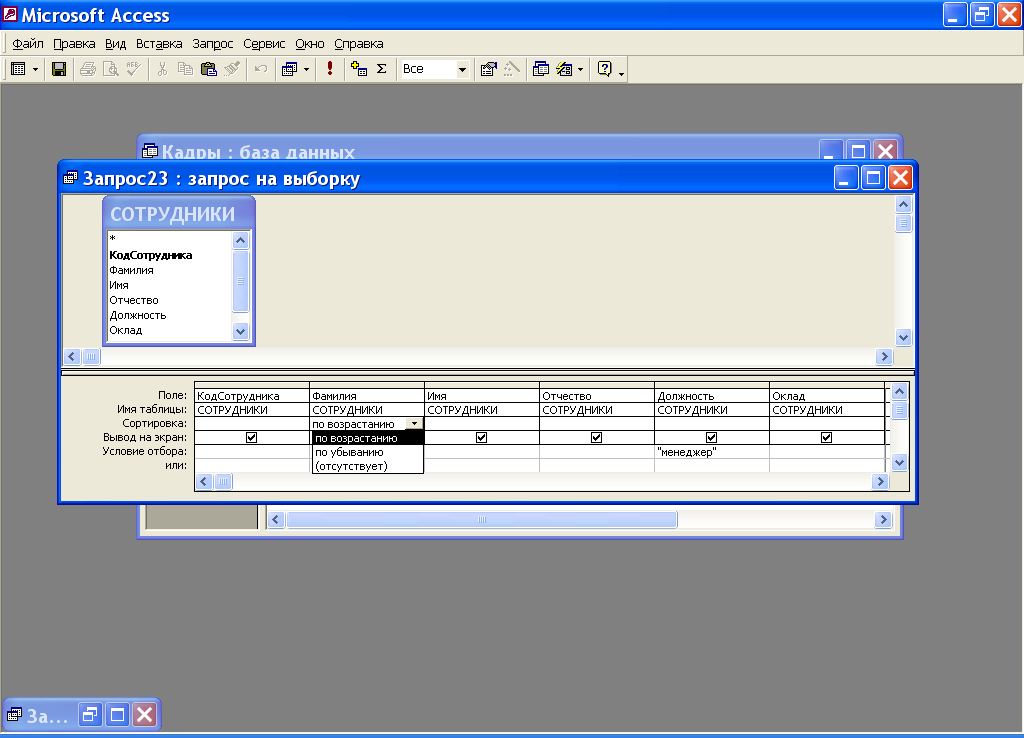The image size is (1024, 738).
Task: Open the View button dropdown arrow
Action: [35, 69]
